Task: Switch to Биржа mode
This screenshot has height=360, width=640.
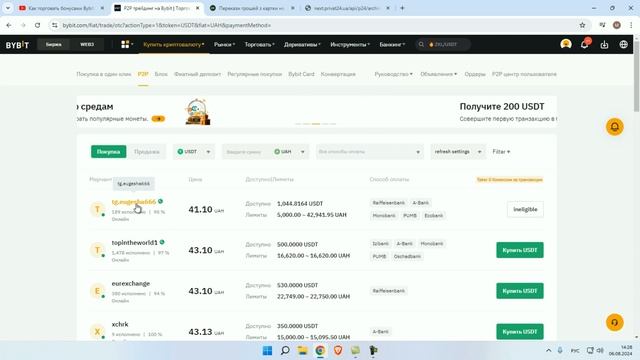Action: [53, 44]
